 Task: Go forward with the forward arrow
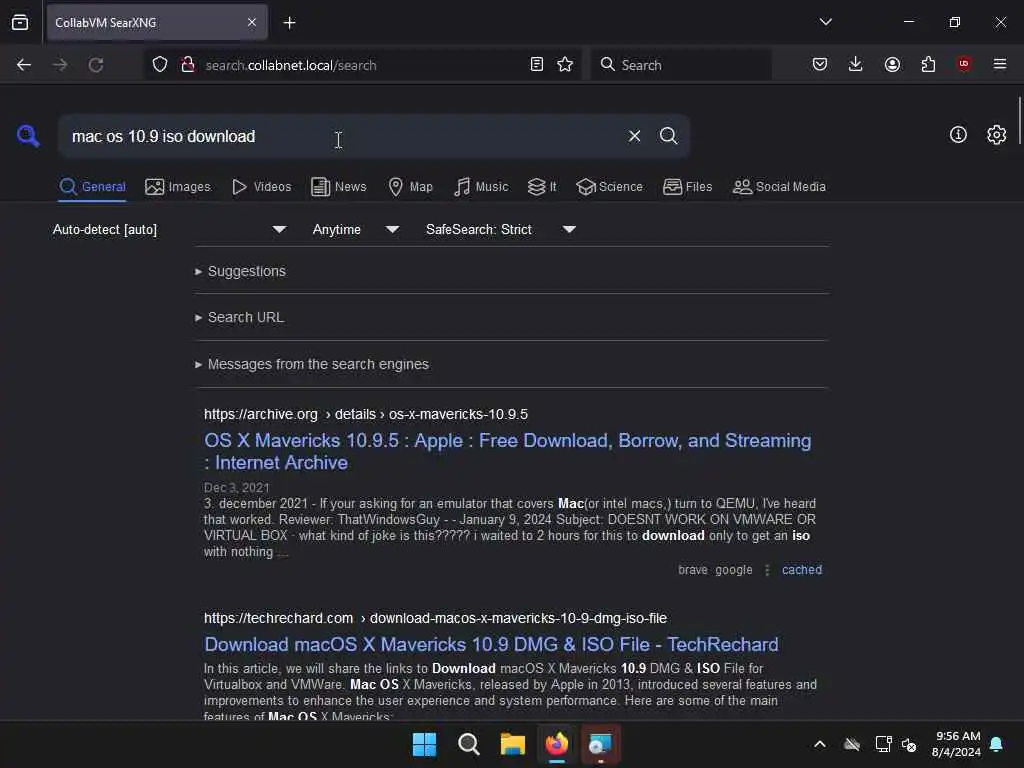(60, 65)
